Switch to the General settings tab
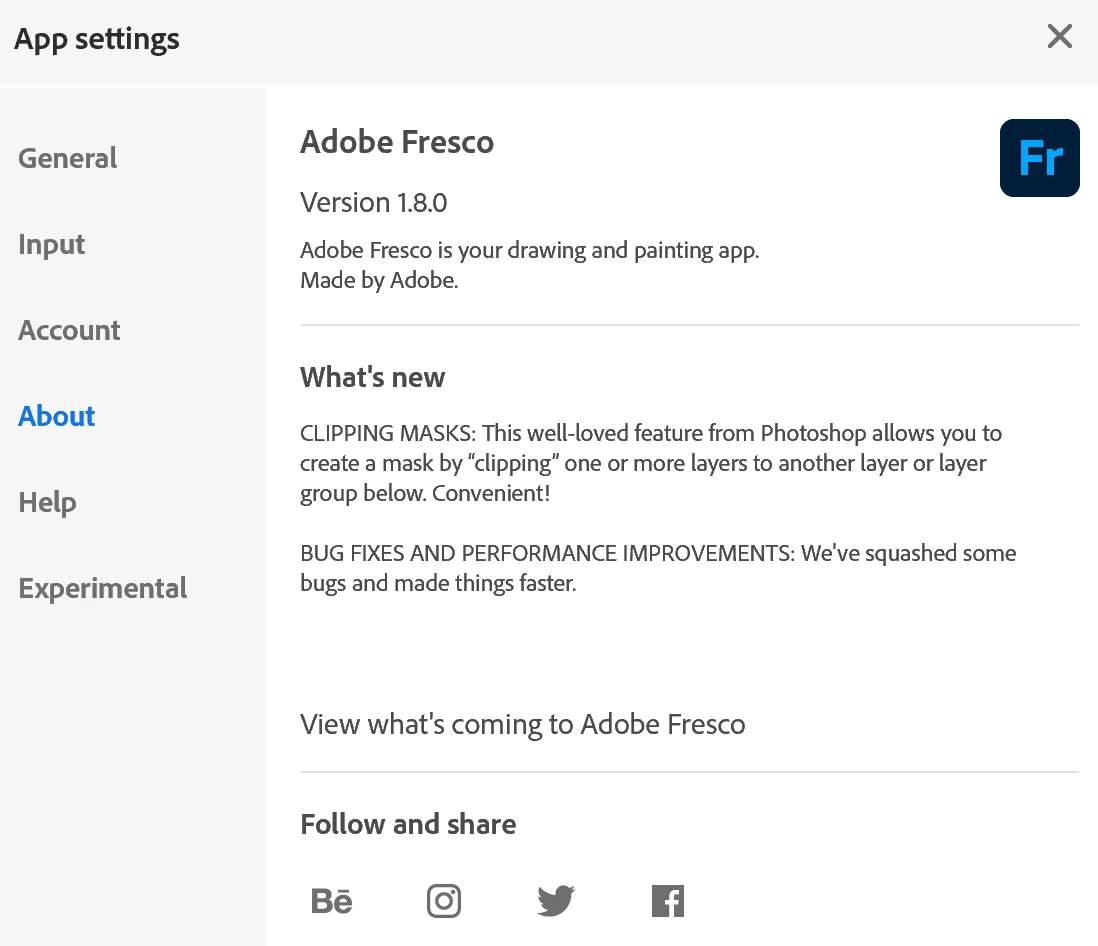Screen dimensions: 1098x946 pyautogui.click(x=68, y=158)
